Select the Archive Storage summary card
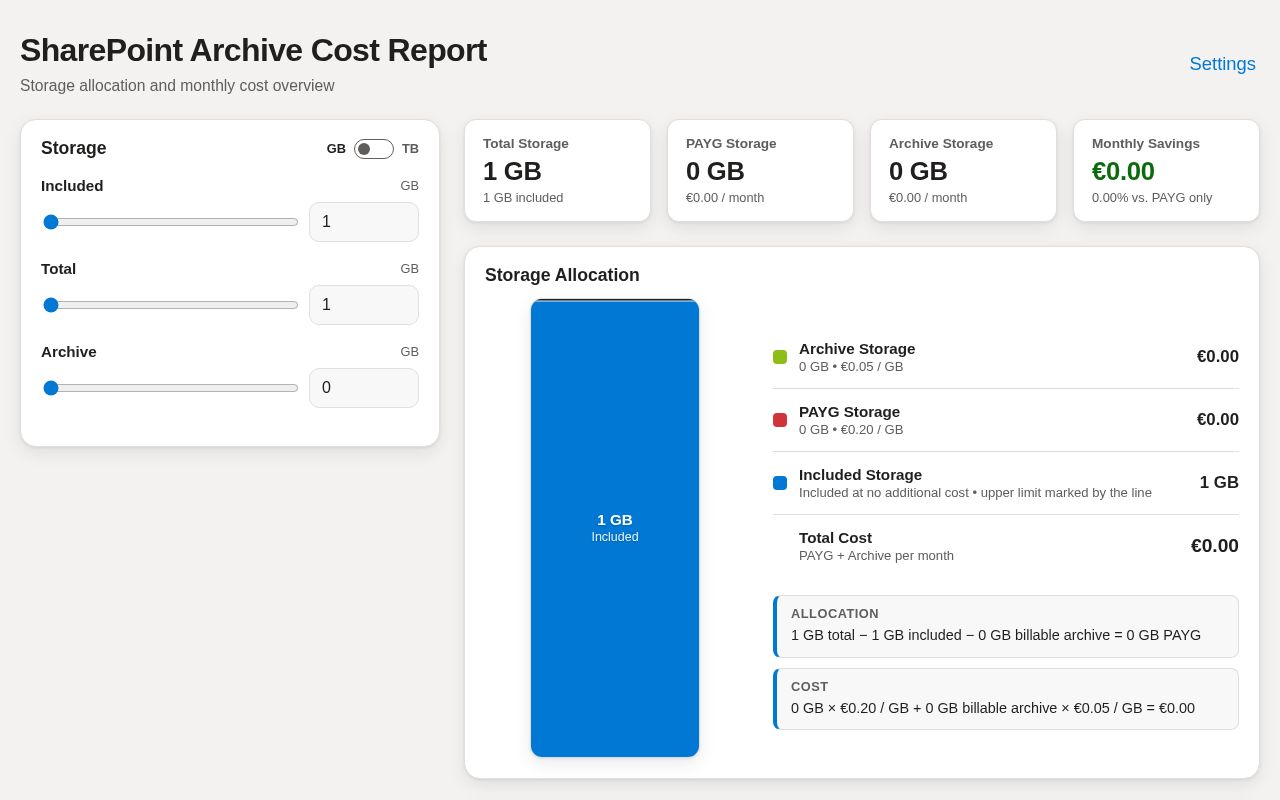Viewport: 1280px width, 800px height. coord(964,171)
